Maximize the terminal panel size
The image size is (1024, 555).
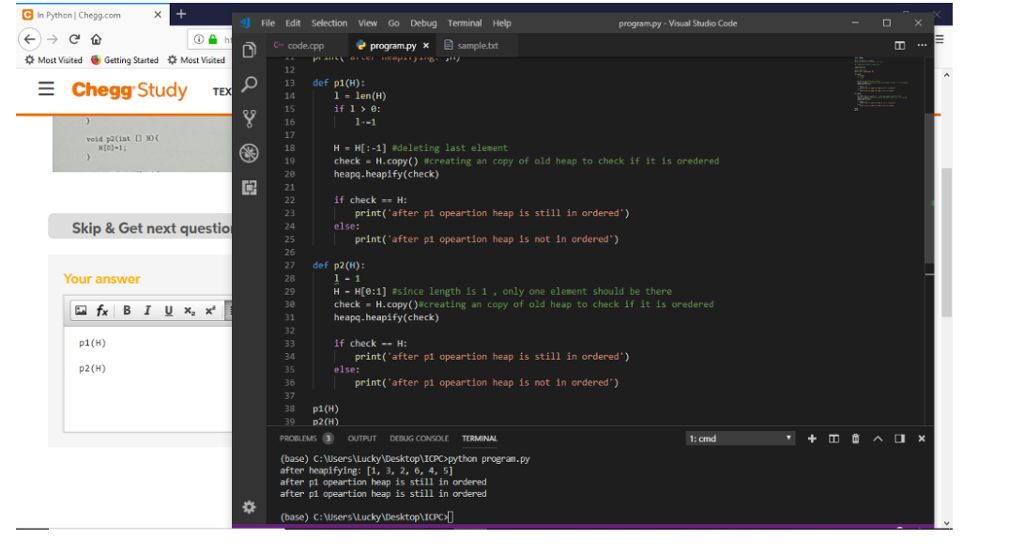pos(878,439)
